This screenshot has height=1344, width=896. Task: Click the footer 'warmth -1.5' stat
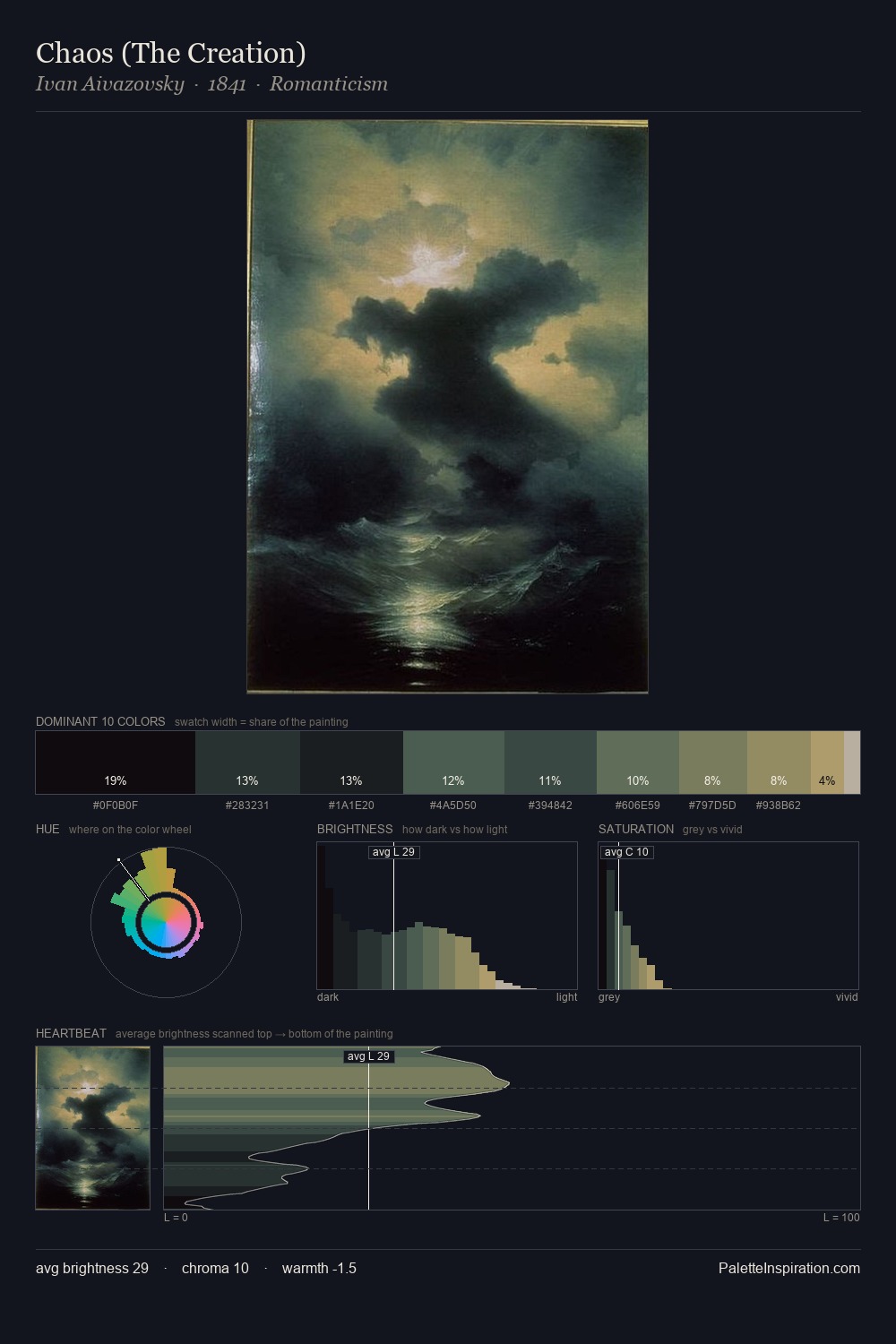(319, 1268)
